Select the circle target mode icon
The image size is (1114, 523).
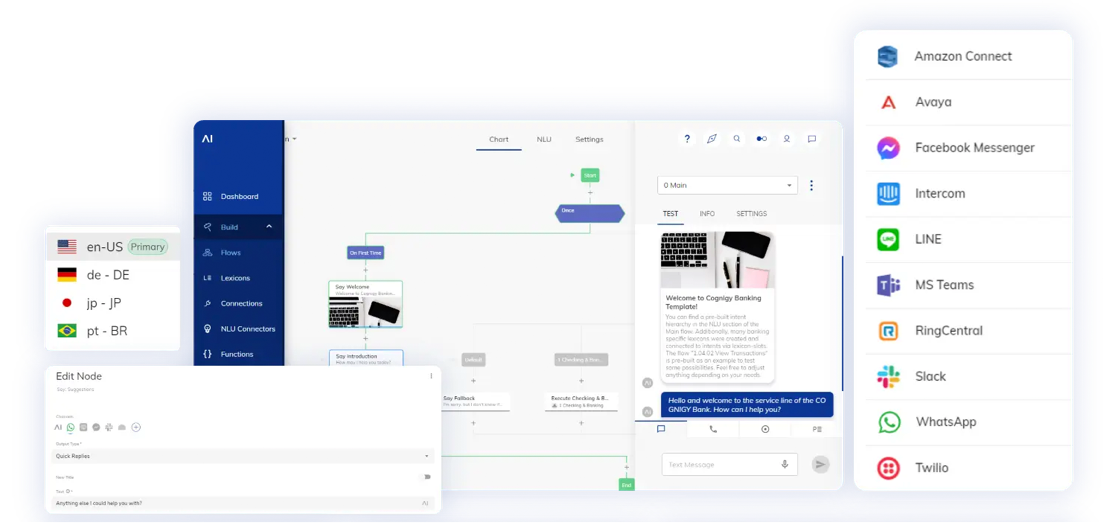click(x=765, y=429)
